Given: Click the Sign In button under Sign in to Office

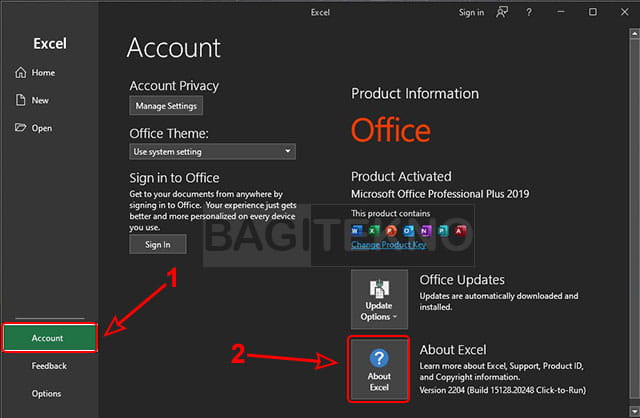Looking at the screenshot, I should click(x=158, y=245).
